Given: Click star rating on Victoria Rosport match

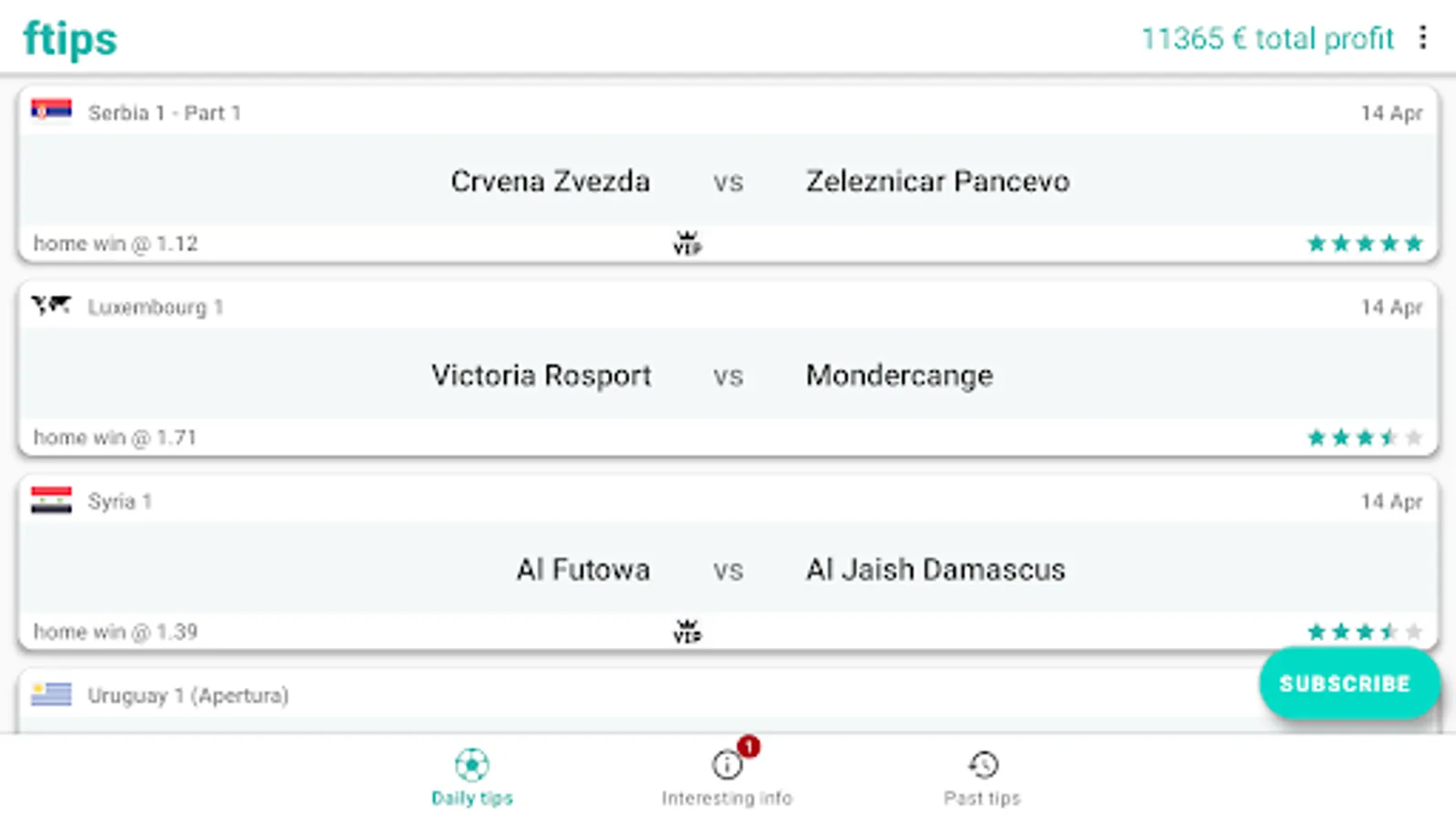Looking at the screenshot, I should point(1364,438).
